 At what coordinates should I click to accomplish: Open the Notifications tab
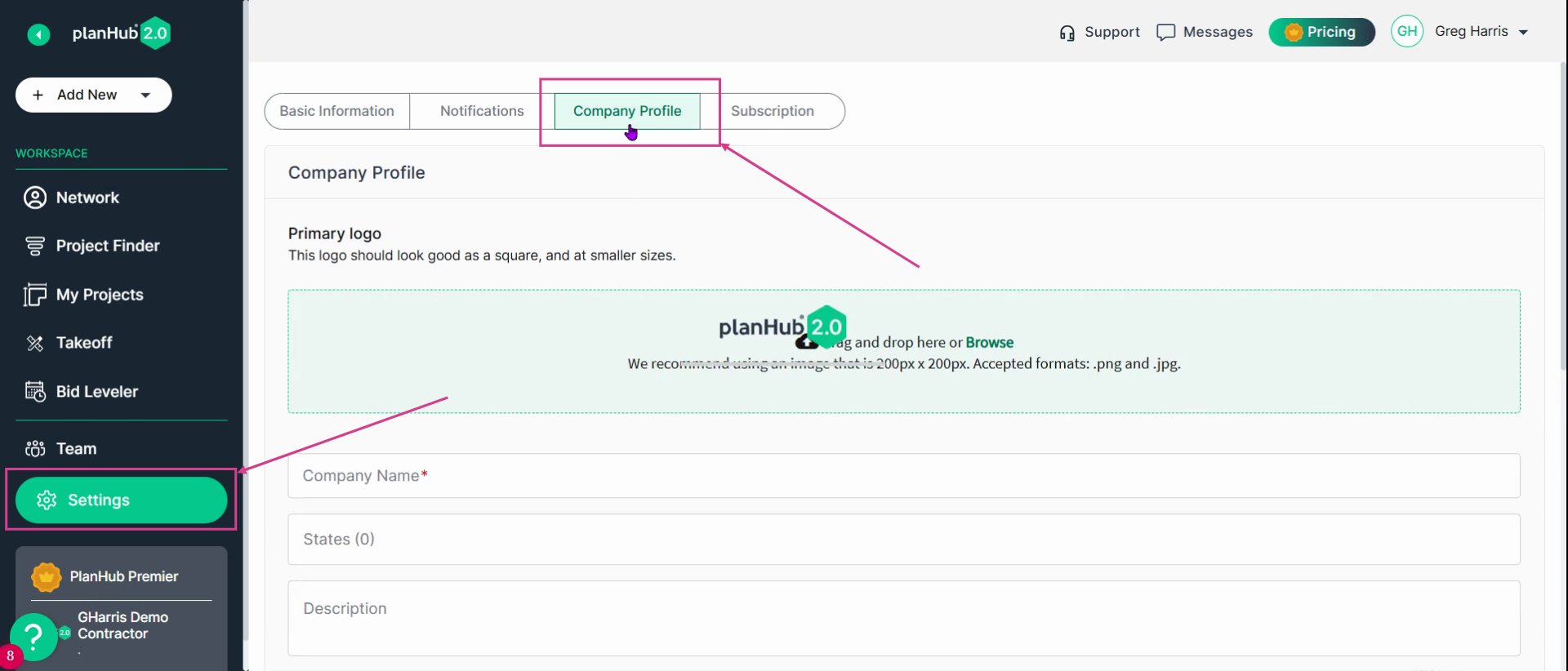(482, 111)
